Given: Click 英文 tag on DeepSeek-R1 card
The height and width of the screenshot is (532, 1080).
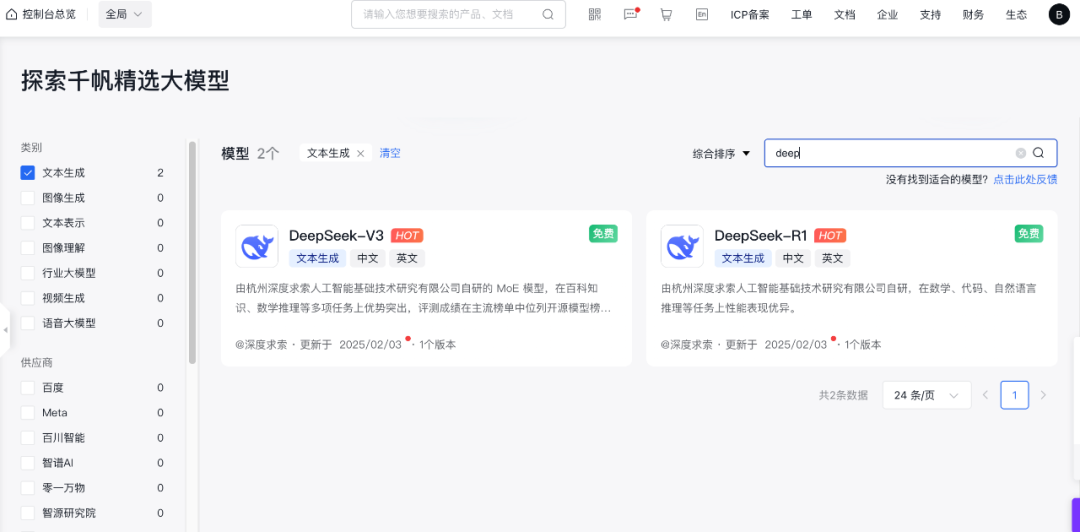Looking at the screenshot, I should pyautogui.click(x=833, y=258).
